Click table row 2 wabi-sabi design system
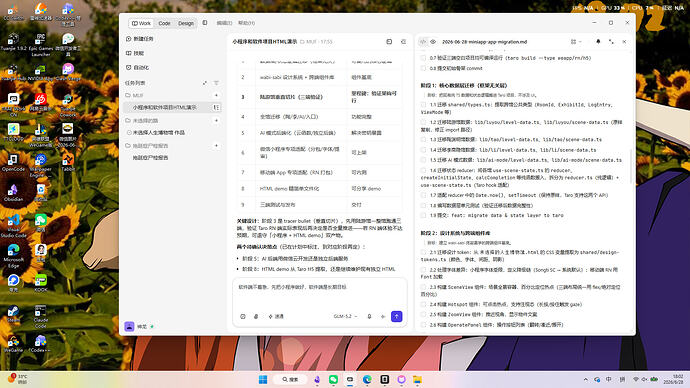 pyautogui.click(x=319, y=77)
